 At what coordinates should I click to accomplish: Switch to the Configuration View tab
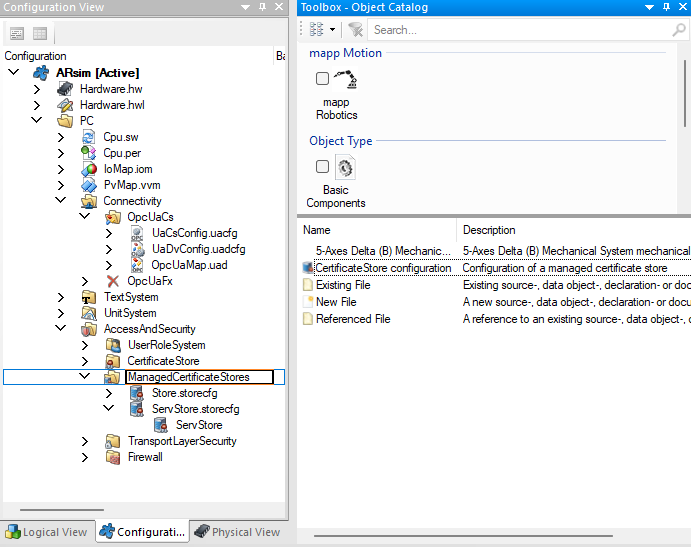coord(142,532)
